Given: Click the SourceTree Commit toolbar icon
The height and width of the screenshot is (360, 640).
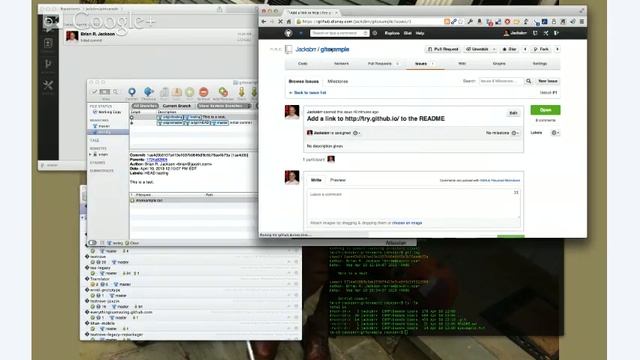Looking at the screenshot, I should click(132, 92).
